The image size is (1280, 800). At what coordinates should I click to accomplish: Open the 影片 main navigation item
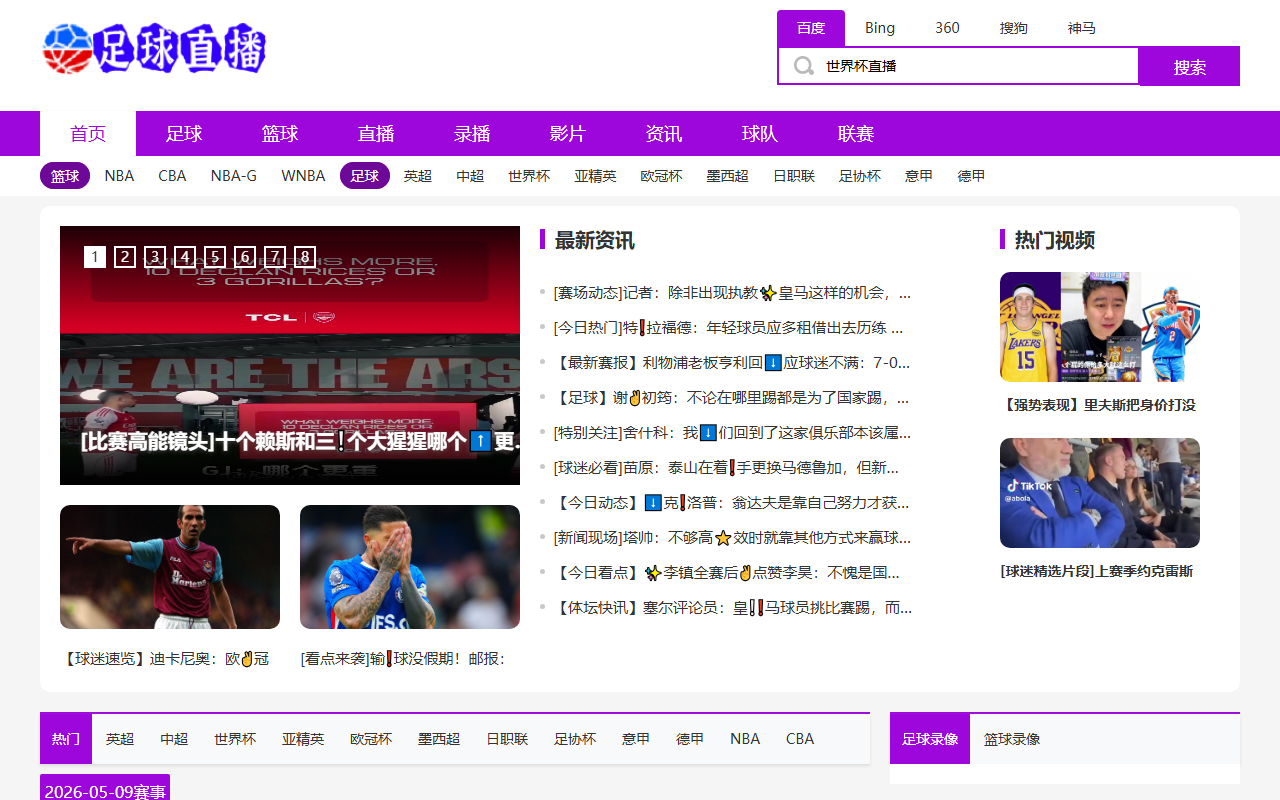568,134
